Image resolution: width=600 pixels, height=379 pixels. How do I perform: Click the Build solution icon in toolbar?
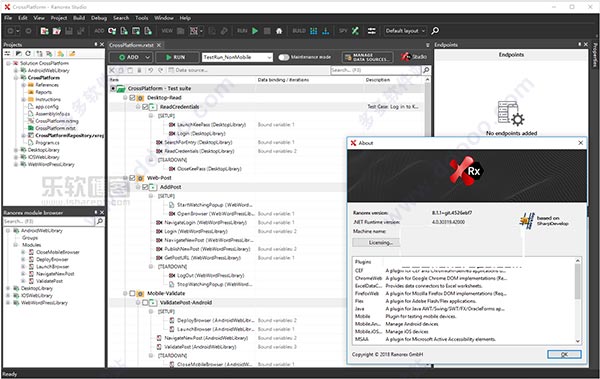(313, 31)
